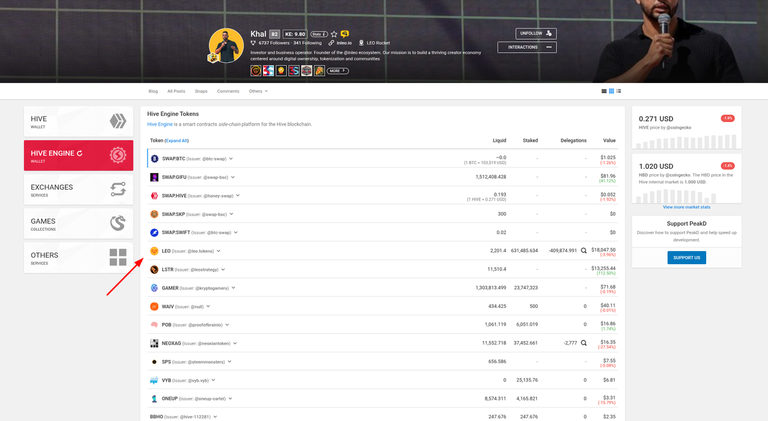Select the HIVE wallet sidebar item

(x=78, y=121)
